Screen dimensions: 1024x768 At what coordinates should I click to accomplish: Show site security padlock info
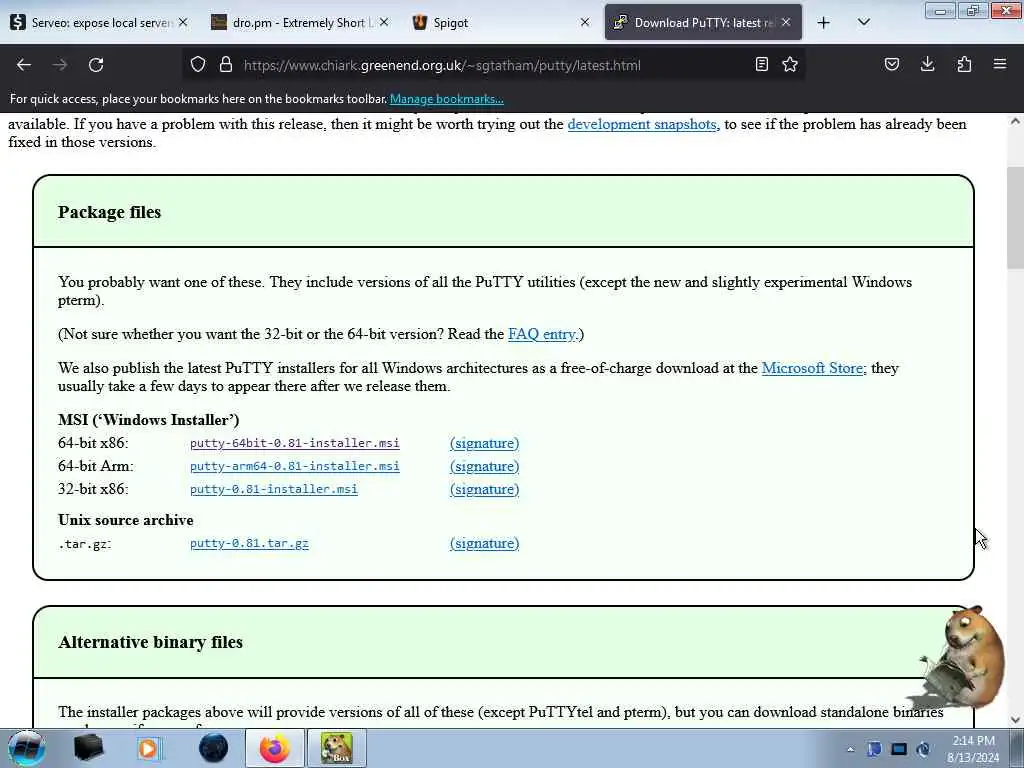226,65
